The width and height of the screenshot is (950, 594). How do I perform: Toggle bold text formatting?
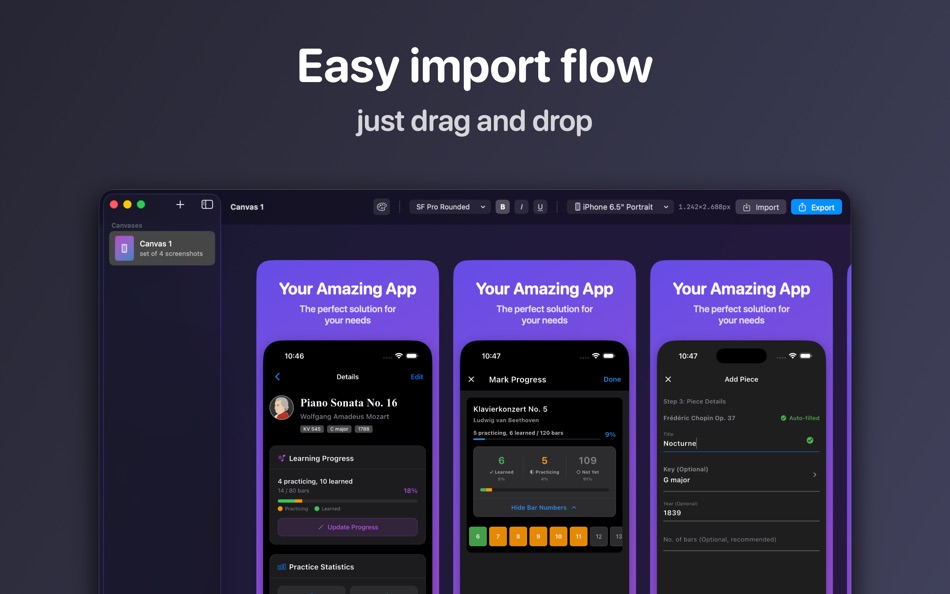(503, 206)
